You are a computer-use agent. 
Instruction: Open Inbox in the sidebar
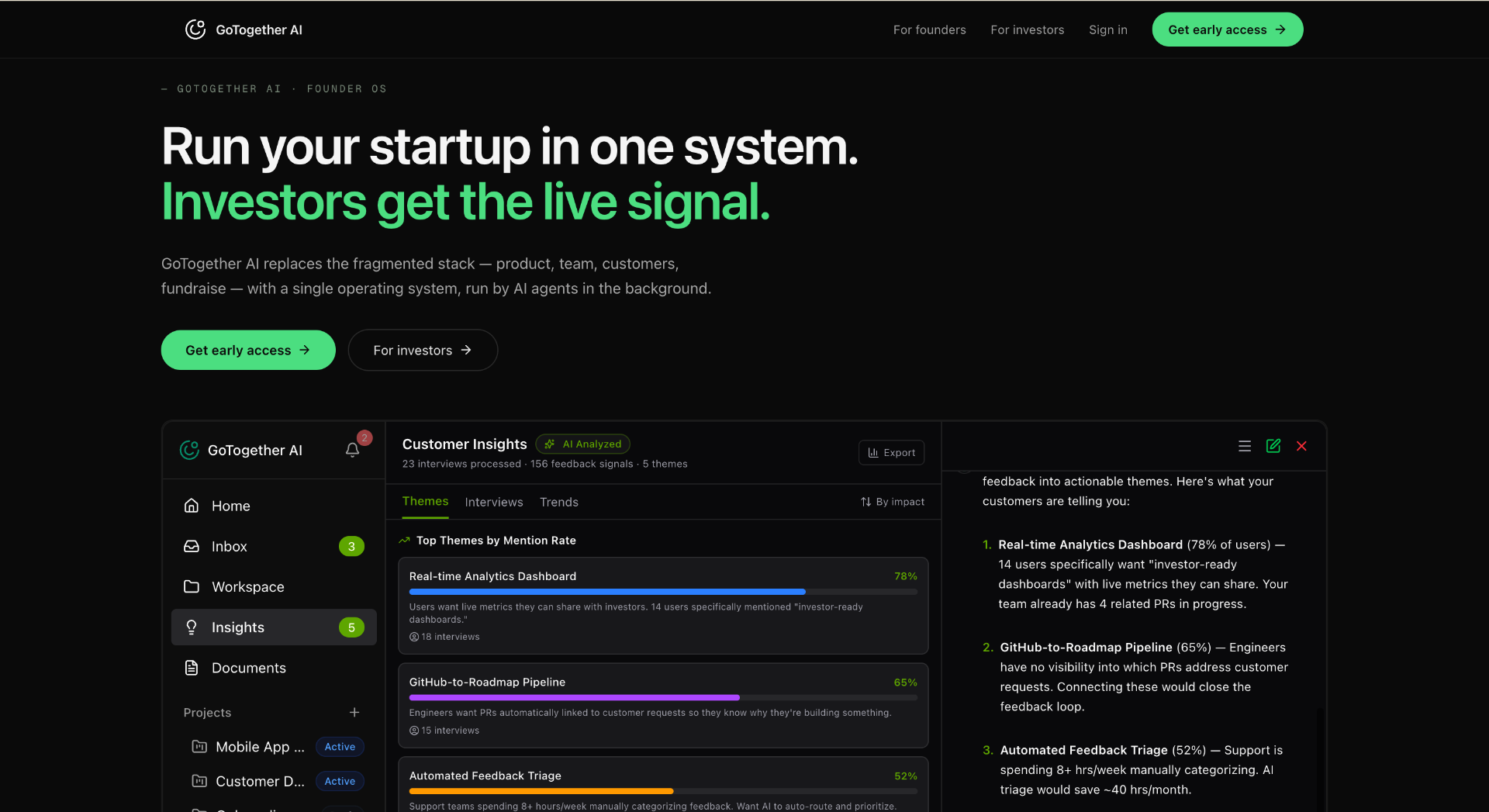tap(274, 546)
